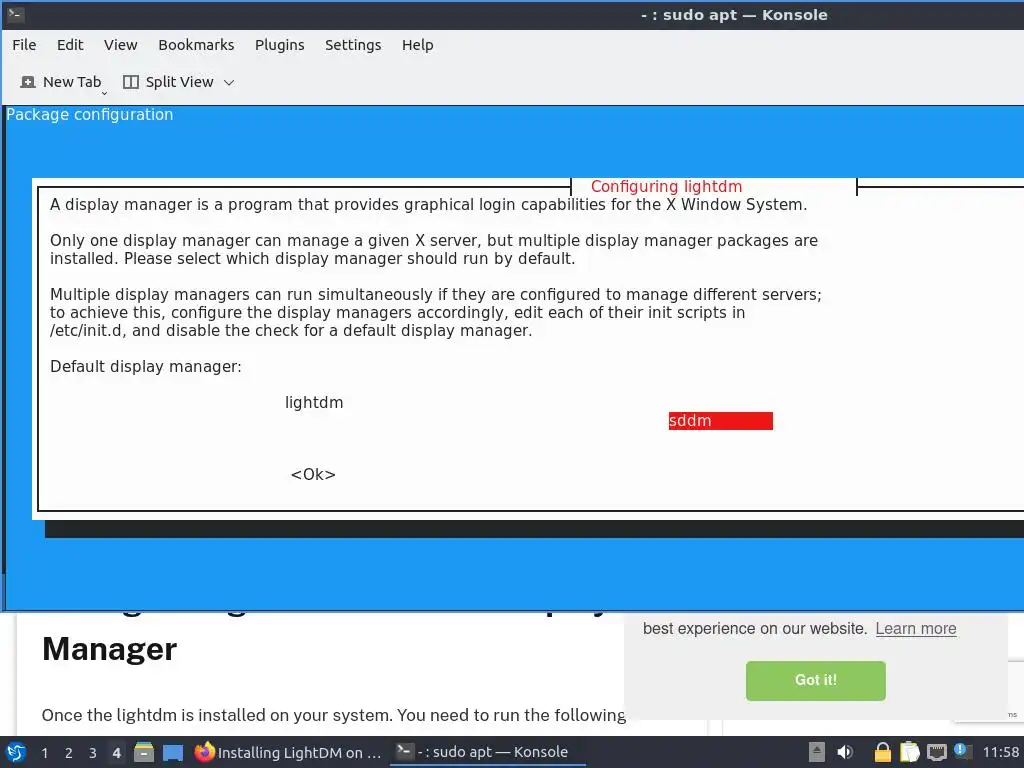Open the Settings menu
The image size is (1024, 768).
coord(353,45)
